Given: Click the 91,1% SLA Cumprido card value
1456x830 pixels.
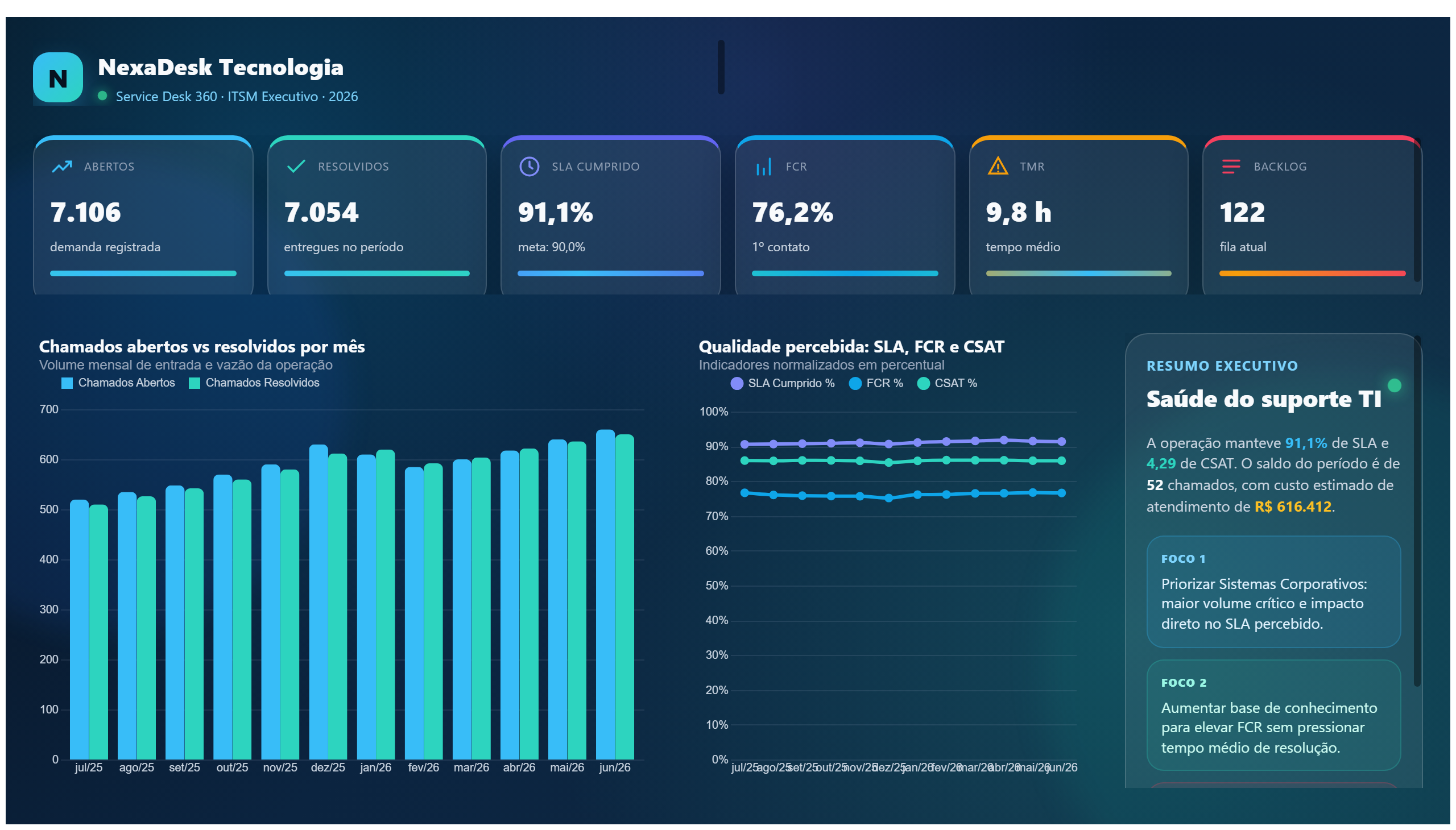Looking at the screenshot, I should click(x=556, y=212).
